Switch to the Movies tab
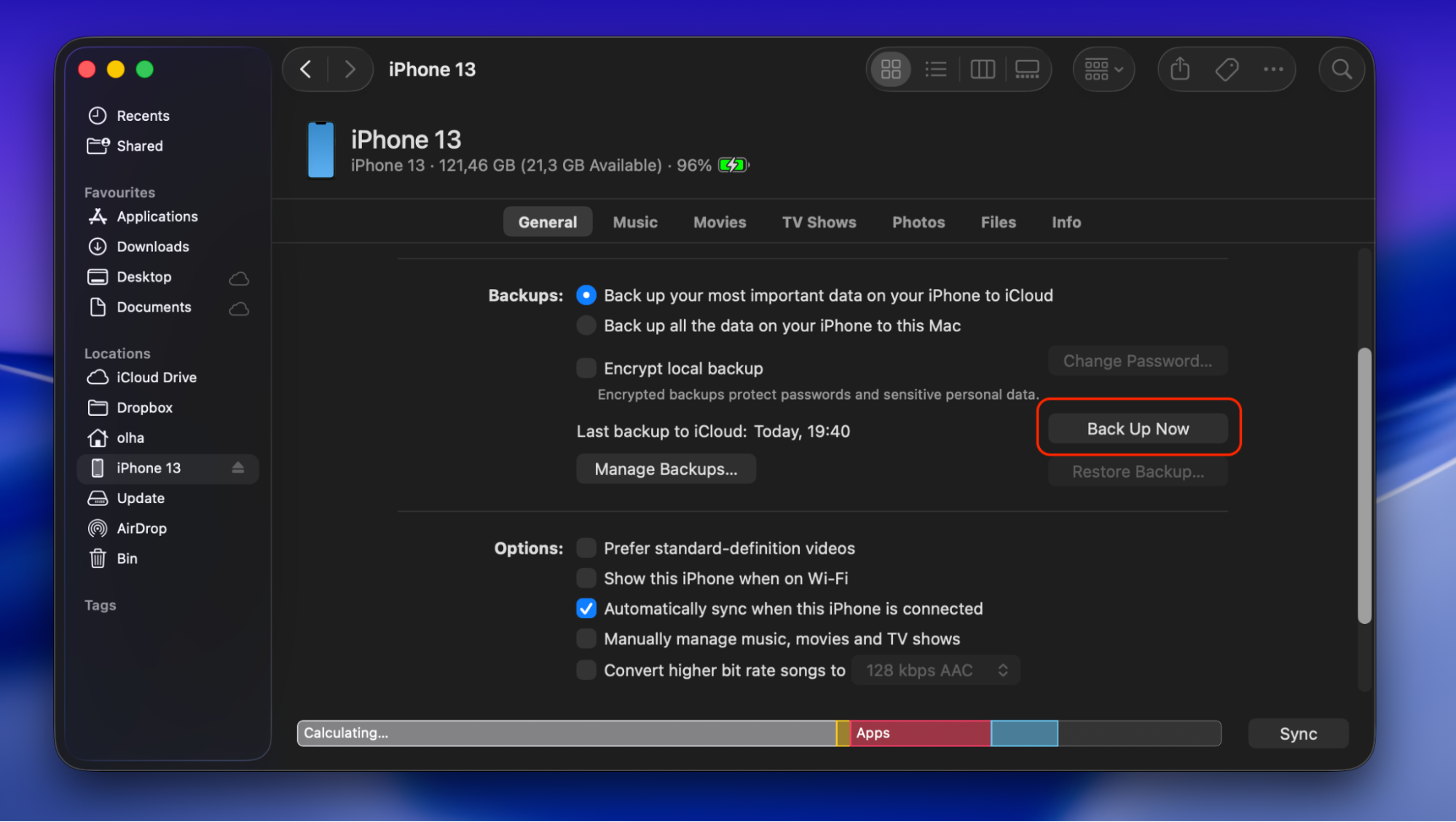Viewport: 1456px width, 822px height. pos(720,222)
